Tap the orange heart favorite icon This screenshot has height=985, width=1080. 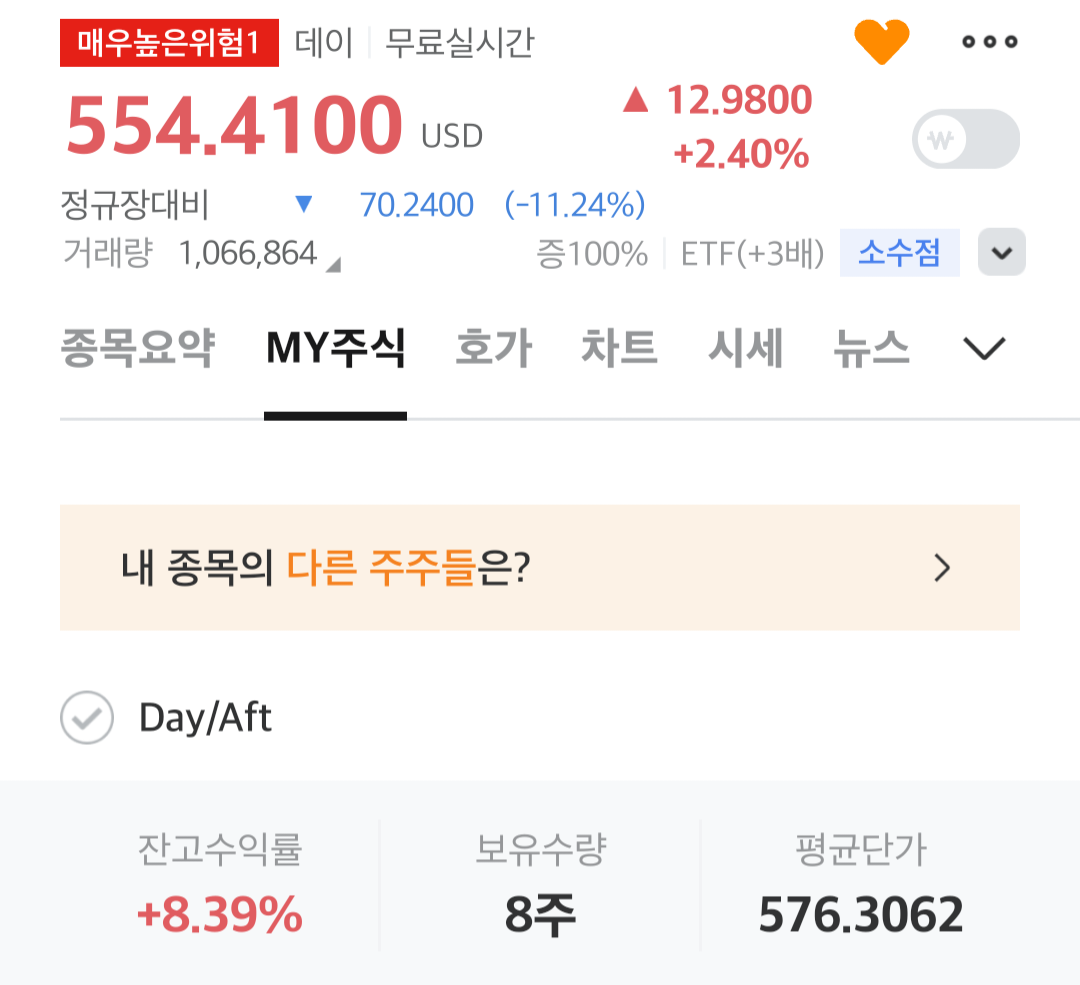(882, 42)
